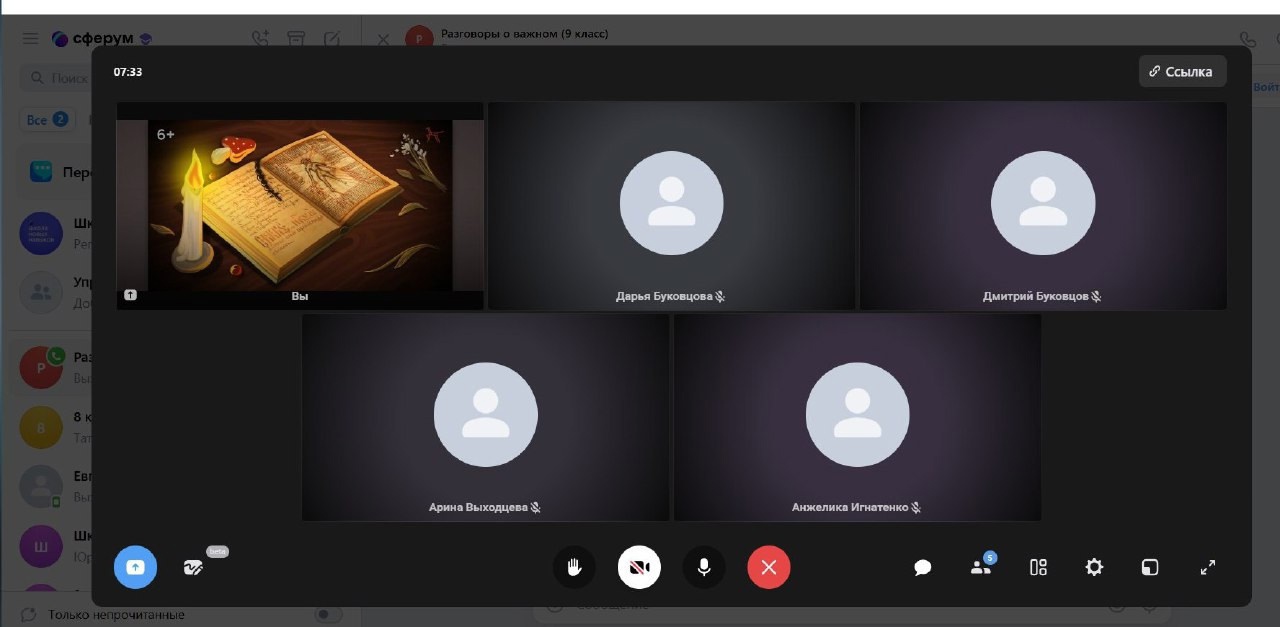This screenshot has height=627, width=1280.
Task: Expand the call to full screen
Action: point(1208,567)
